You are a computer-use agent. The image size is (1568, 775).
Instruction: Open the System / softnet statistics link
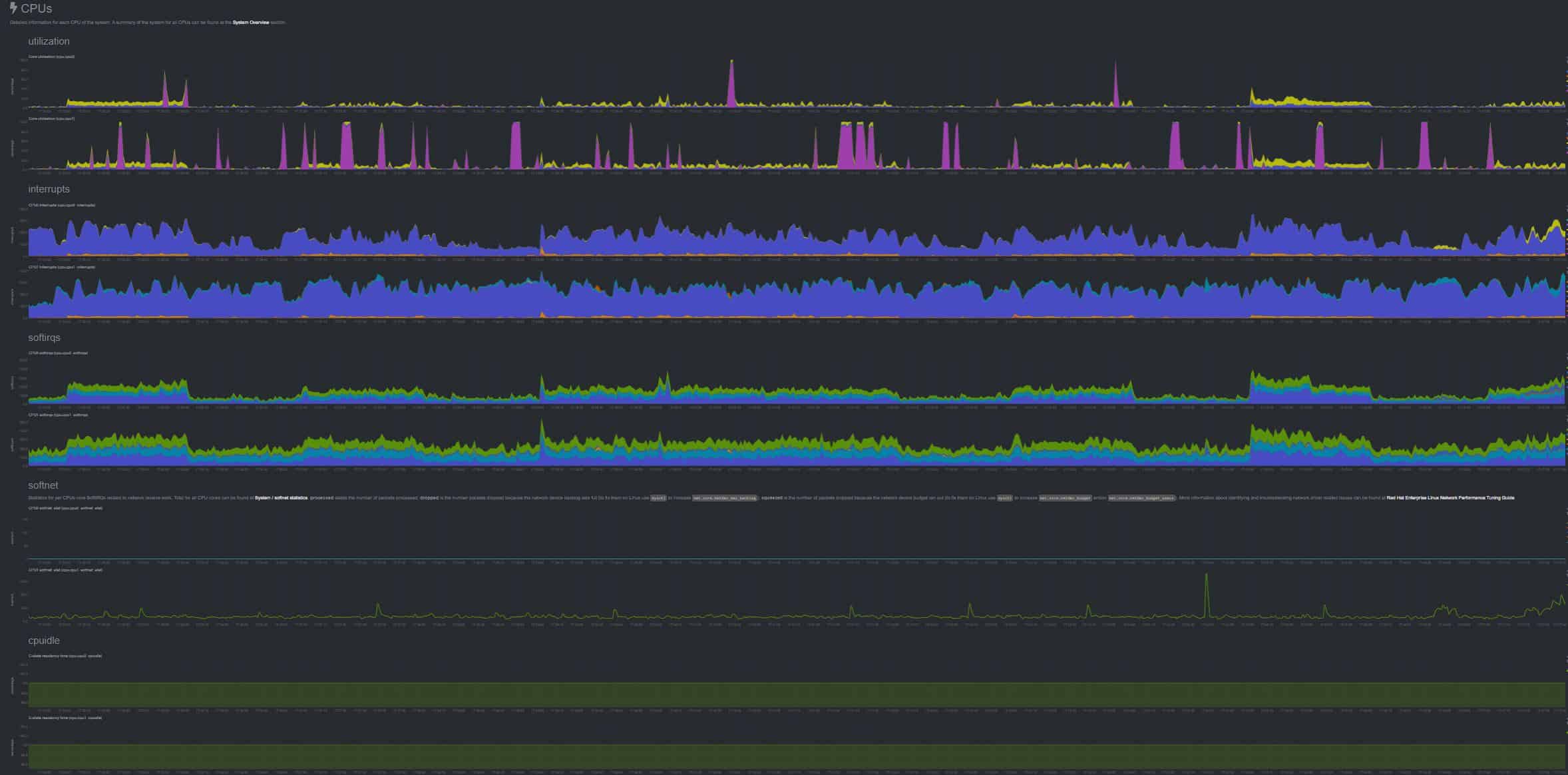[280, 498]
